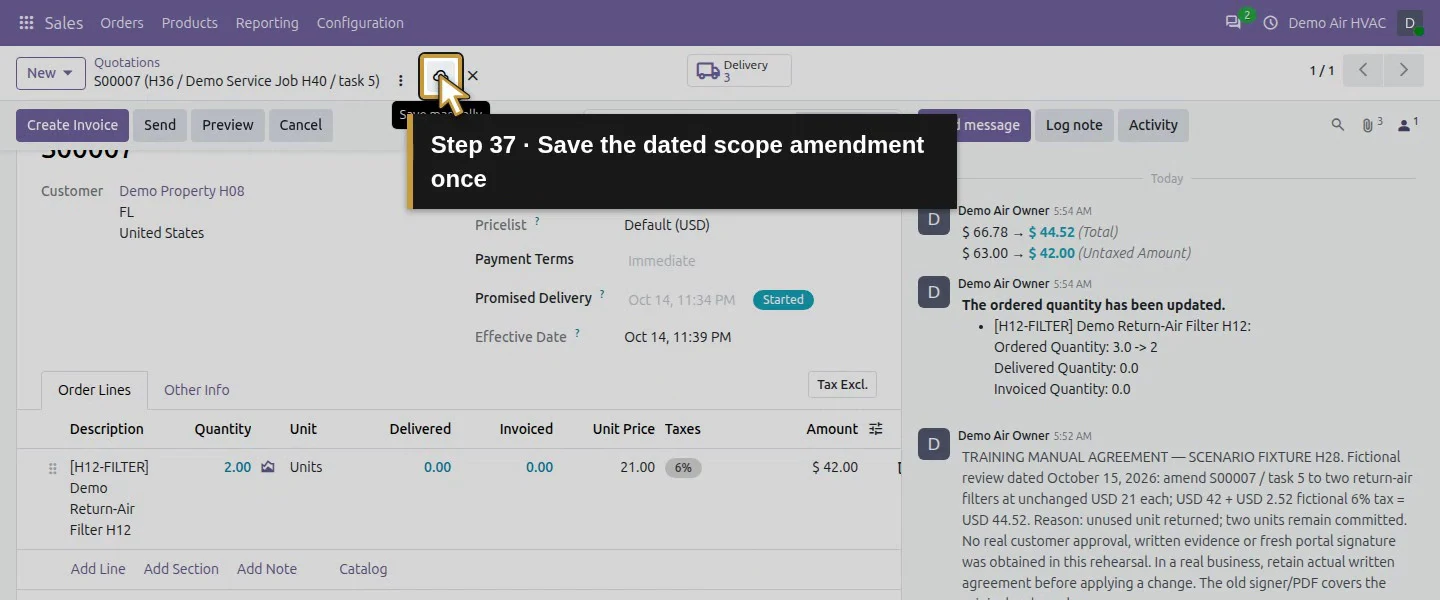Click the Create Invoice button
The image size is (1440, 600).
point(72,125)
